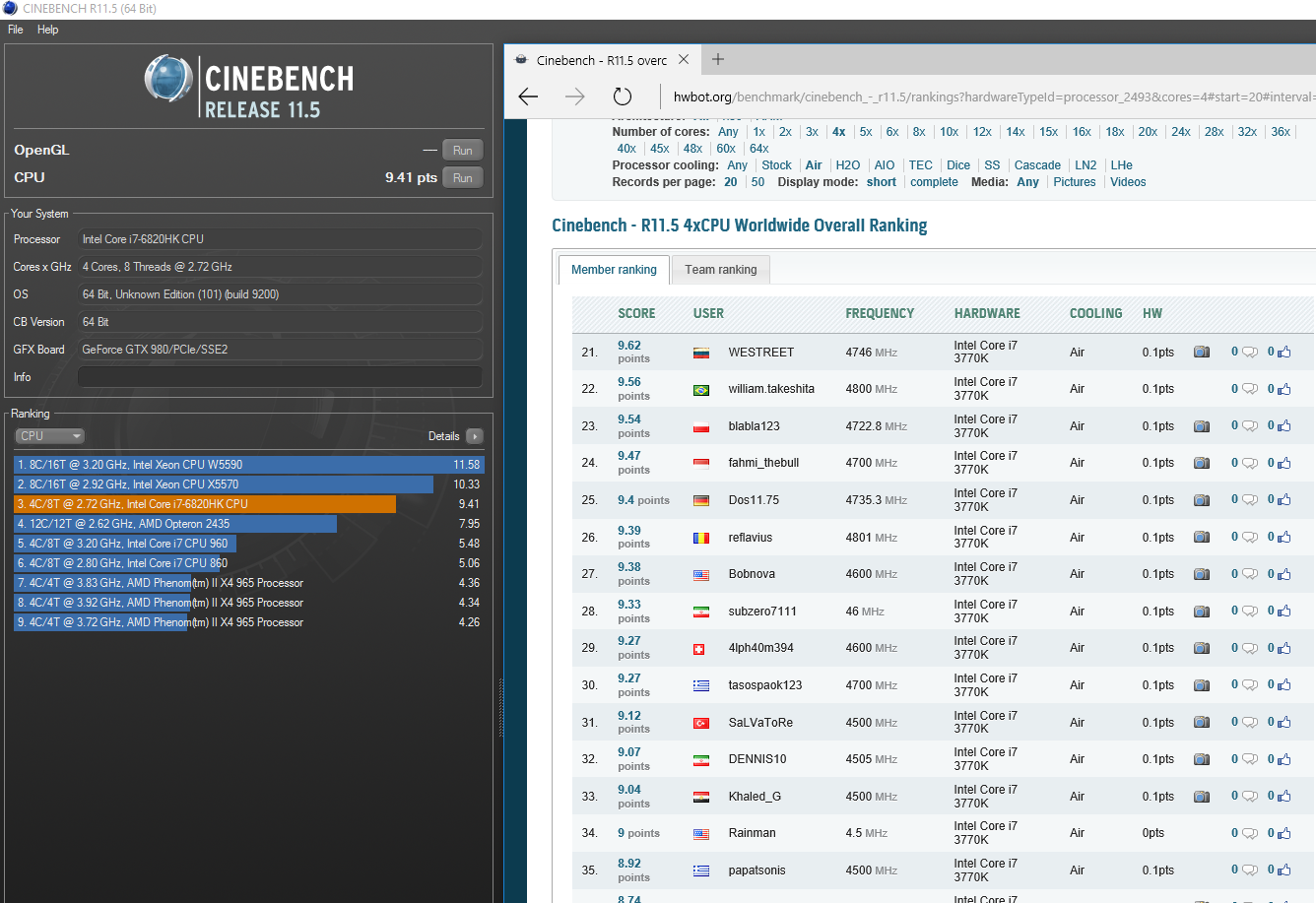Image resolution: width=1316 pixels, height=903 pixels.
Task: Open Bobnova's user profile
Action: click(752, 574)
